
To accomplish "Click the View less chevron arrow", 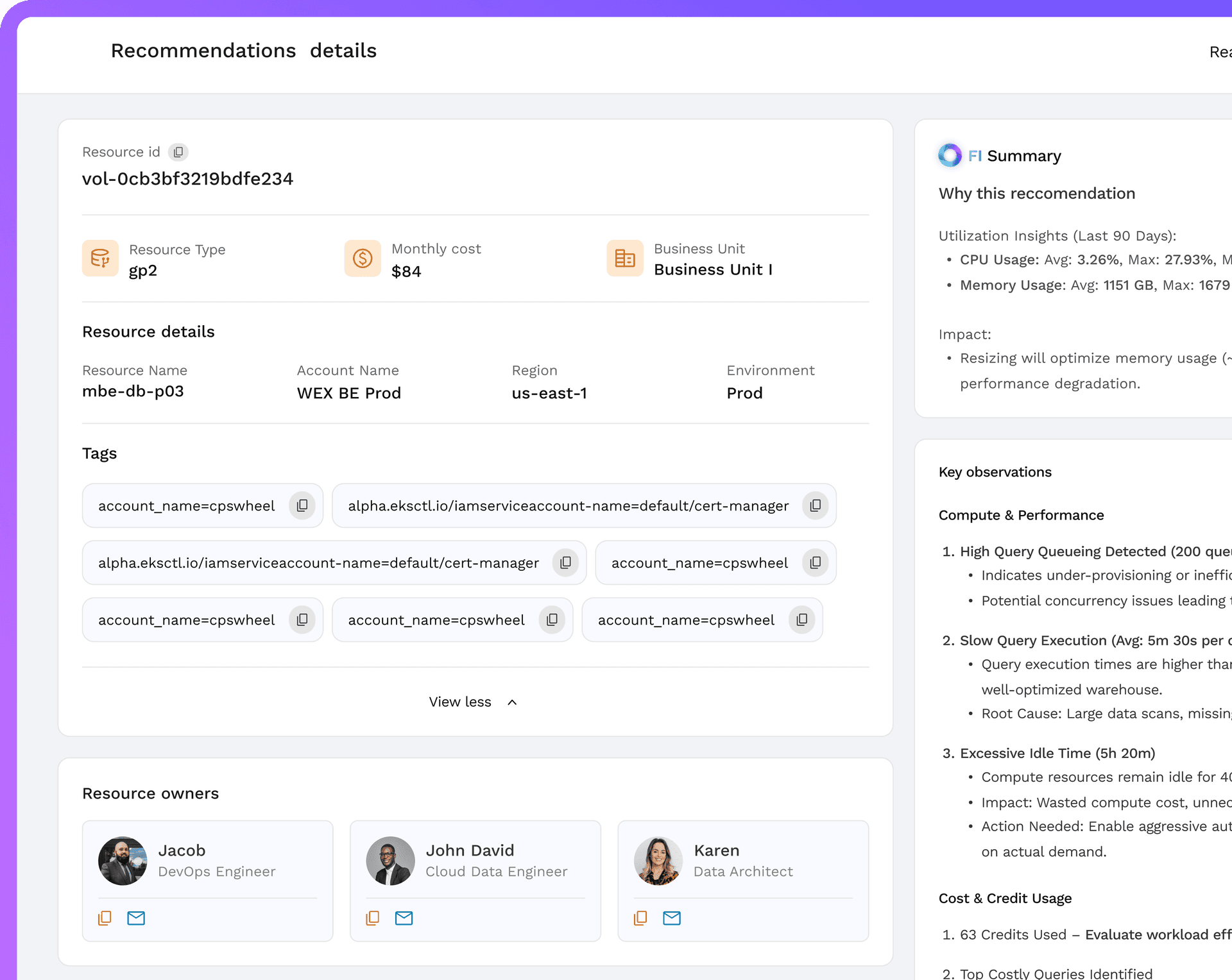I will coord(511,702).
